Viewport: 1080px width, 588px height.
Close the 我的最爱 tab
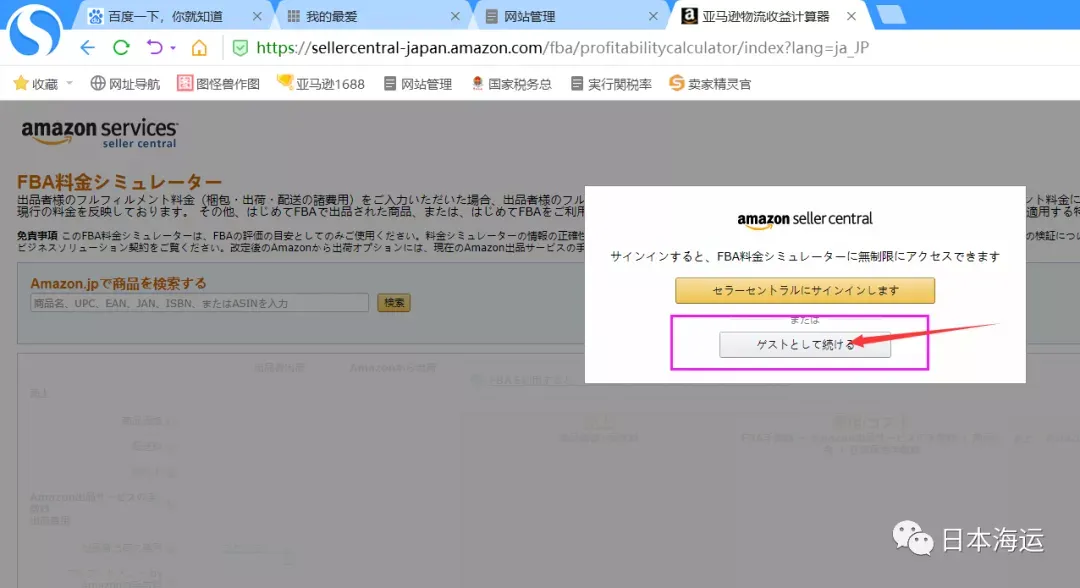(x=455, y=16)
